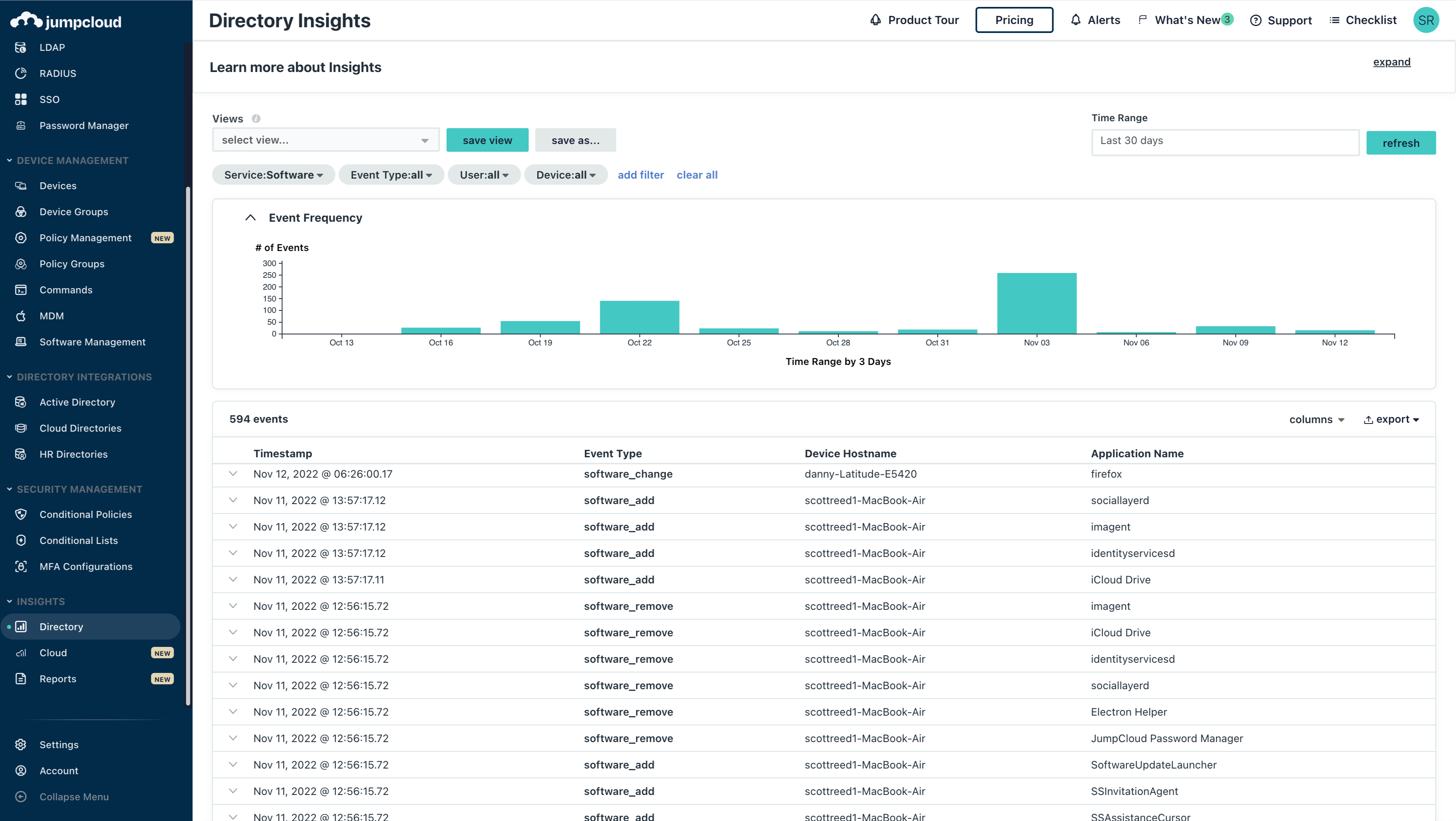Open the select view dropdown
This screenshot has width=1456, height=821.
[326, 140]
